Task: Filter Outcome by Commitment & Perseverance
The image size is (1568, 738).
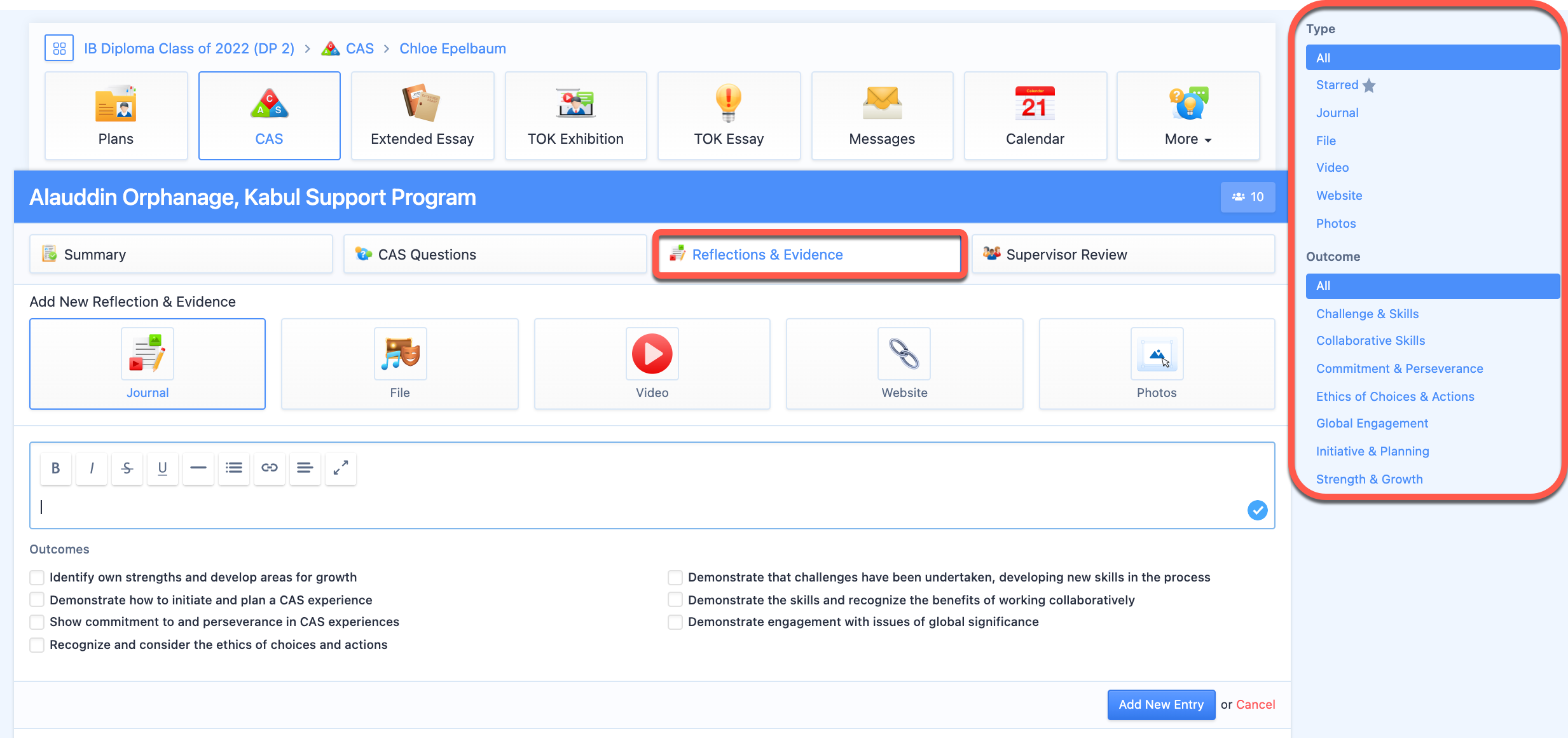Action: [1400, 369]
